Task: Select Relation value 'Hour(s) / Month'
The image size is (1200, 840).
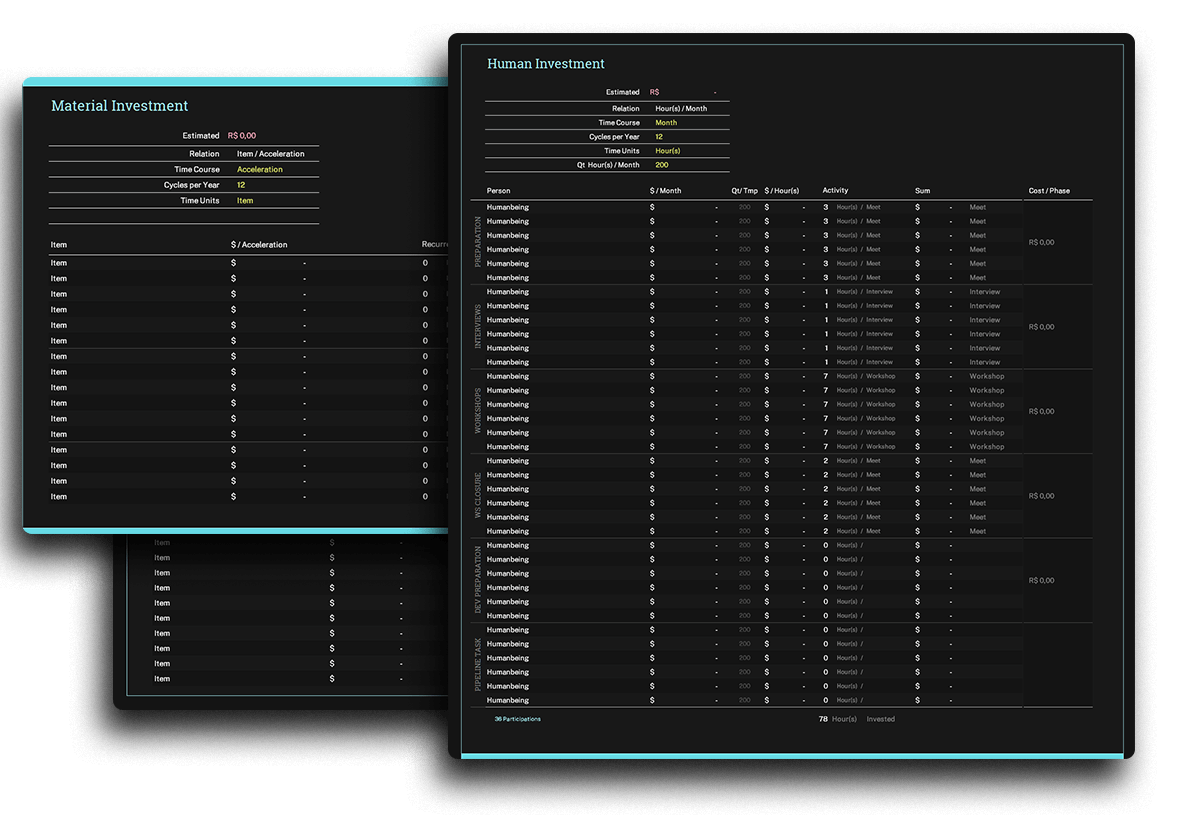Action: coord(681,108)
